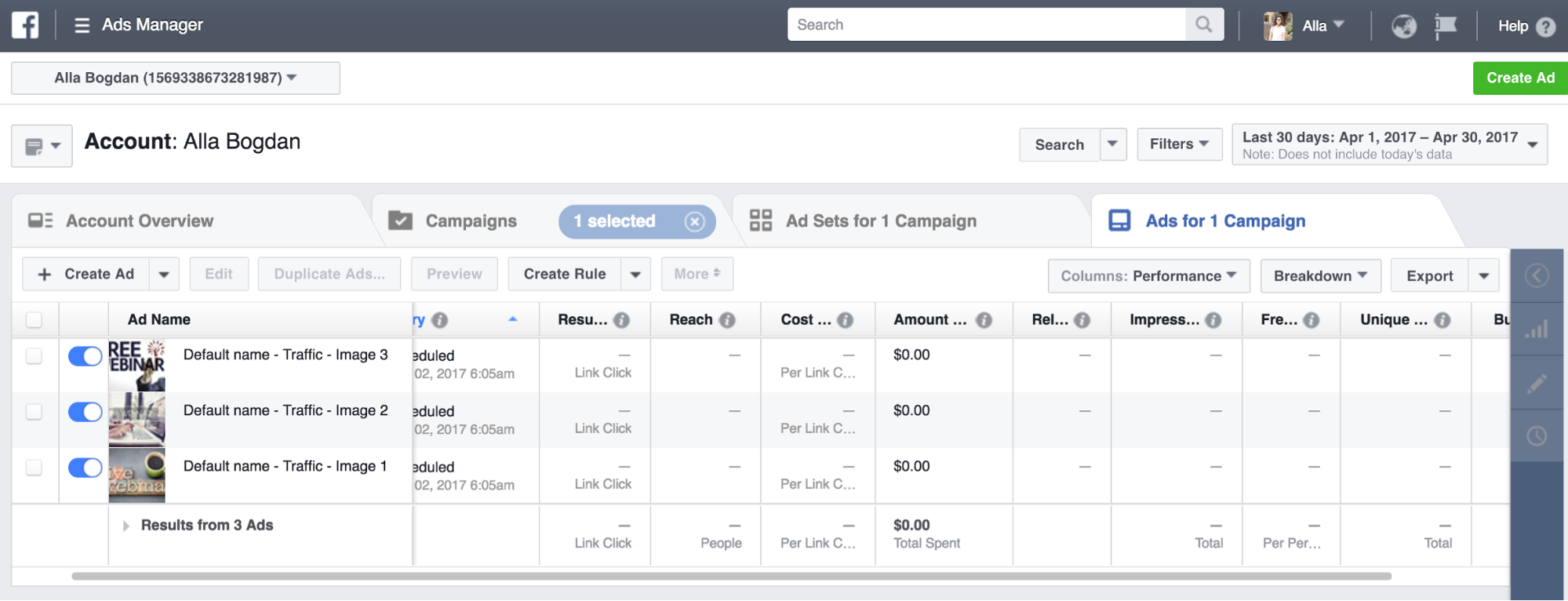Viewport: 1568px width, 601px height.
Task: Open the clock history icon in sidebar
Action: (x=1537, y=435)
